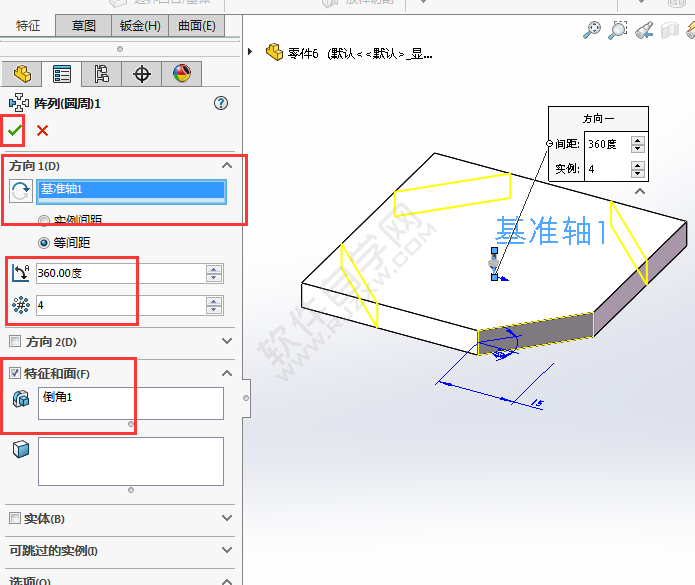Image resolution: width=695 pixels, height=585 pixels.
Task: Select the 基准轴1 axis field
Action: (x=131, y=191)
